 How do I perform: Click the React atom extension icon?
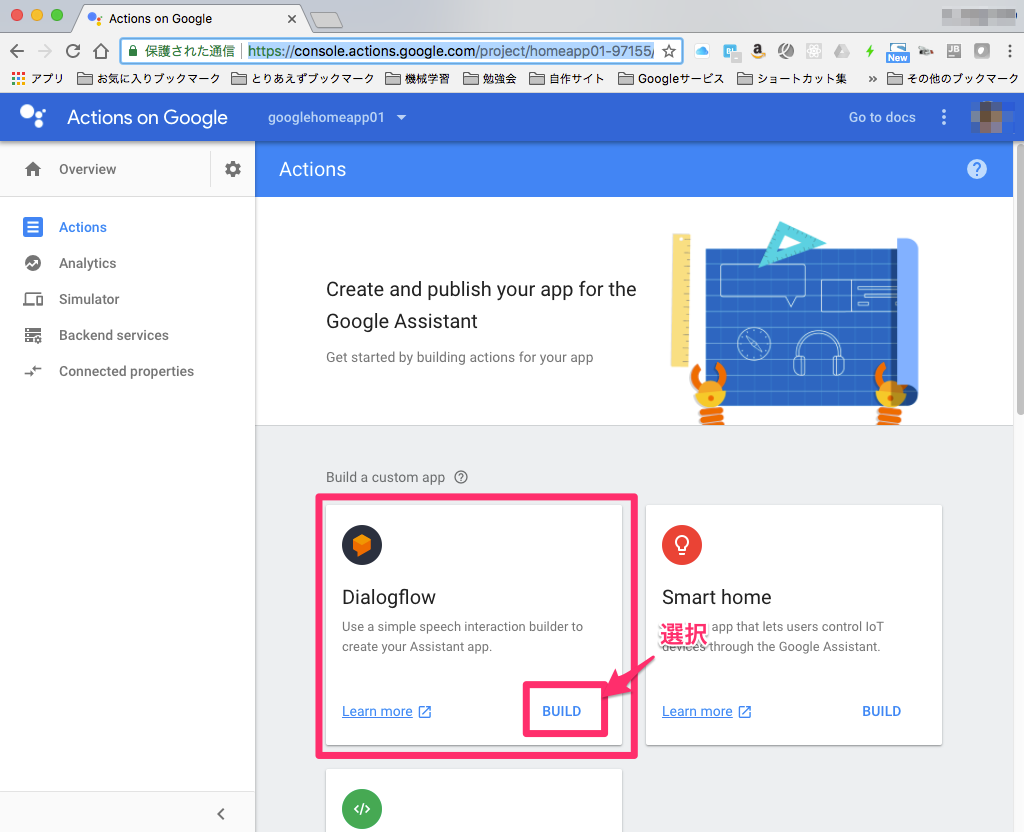click(814, 51)
